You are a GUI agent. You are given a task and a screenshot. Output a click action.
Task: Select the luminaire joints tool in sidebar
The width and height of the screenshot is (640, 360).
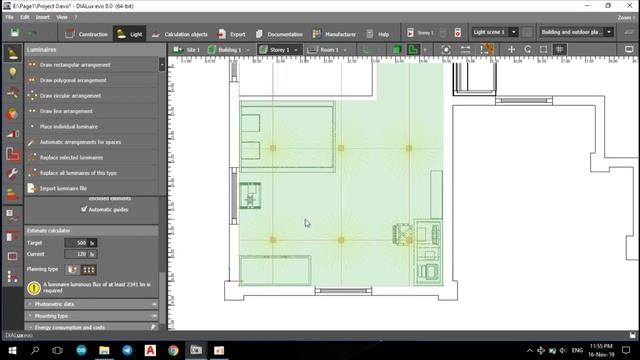coord(13,93)
